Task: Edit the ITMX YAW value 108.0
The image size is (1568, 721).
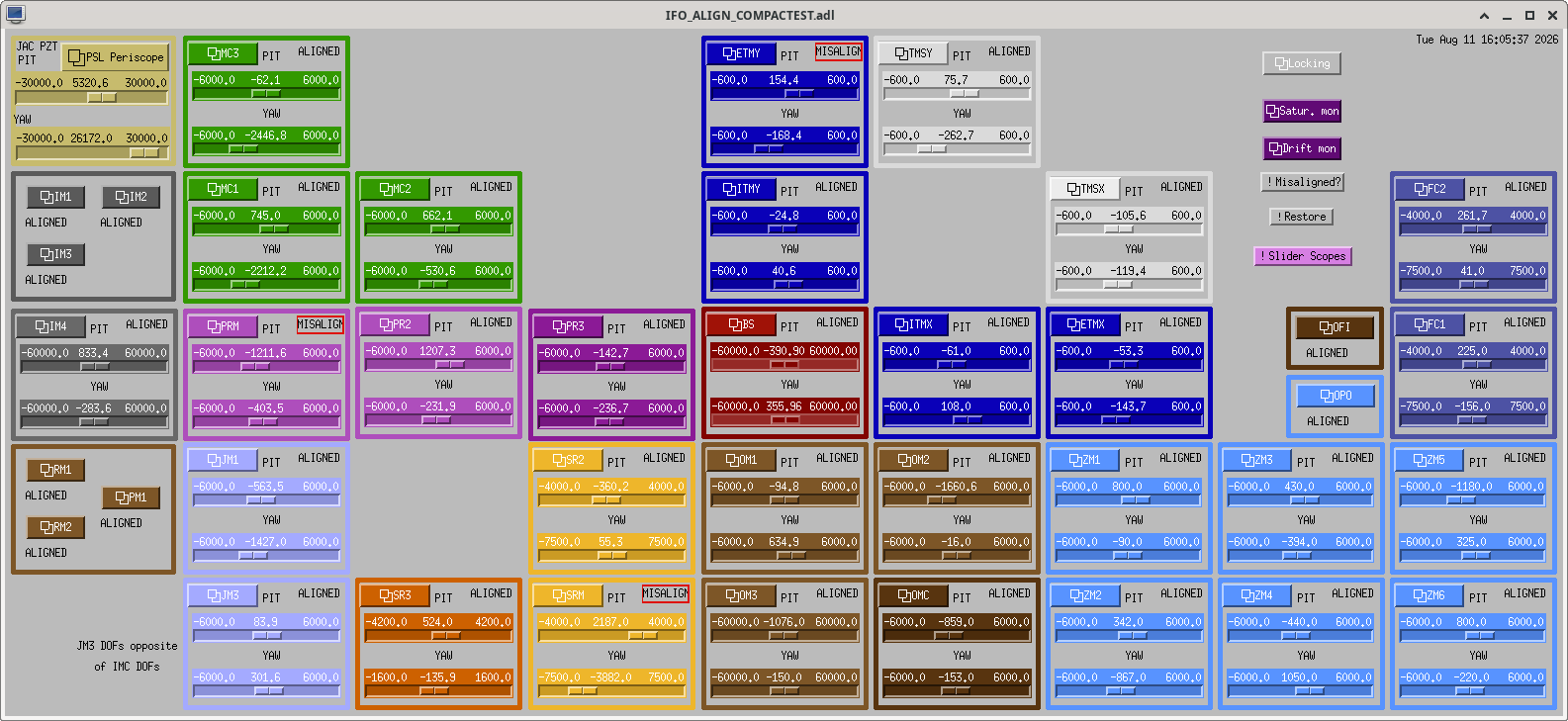Action: (956, 406)
